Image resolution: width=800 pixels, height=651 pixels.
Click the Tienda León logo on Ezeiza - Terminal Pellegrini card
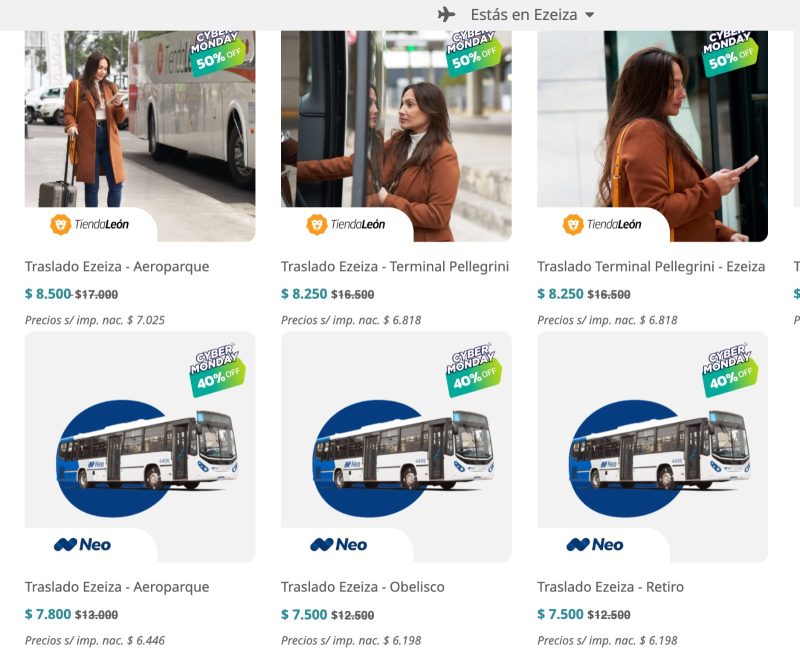[346, 225]
